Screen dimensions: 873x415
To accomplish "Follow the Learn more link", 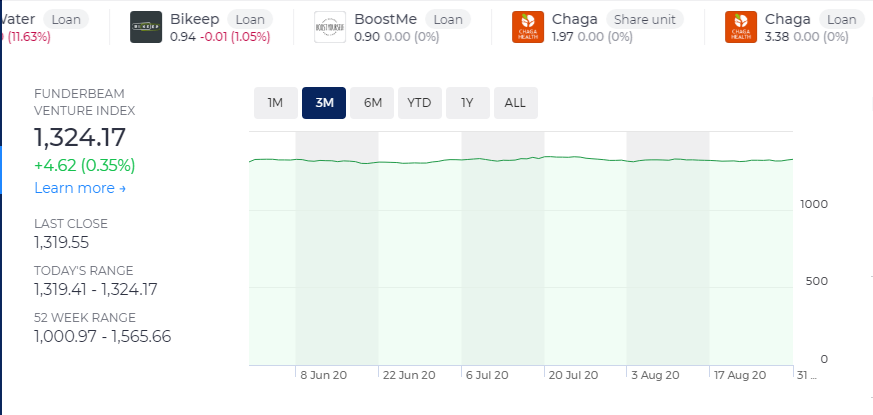I will coord(80,188).
